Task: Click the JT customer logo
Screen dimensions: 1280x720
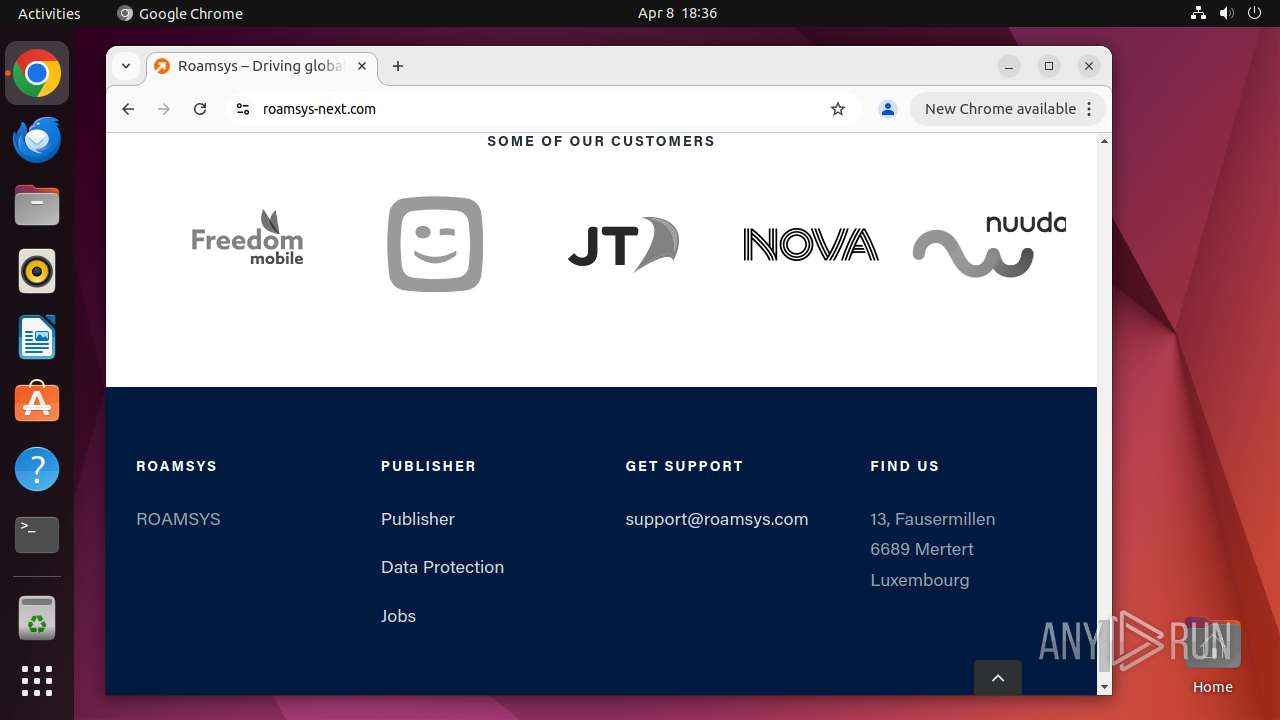Action: (x=623, y=243)
